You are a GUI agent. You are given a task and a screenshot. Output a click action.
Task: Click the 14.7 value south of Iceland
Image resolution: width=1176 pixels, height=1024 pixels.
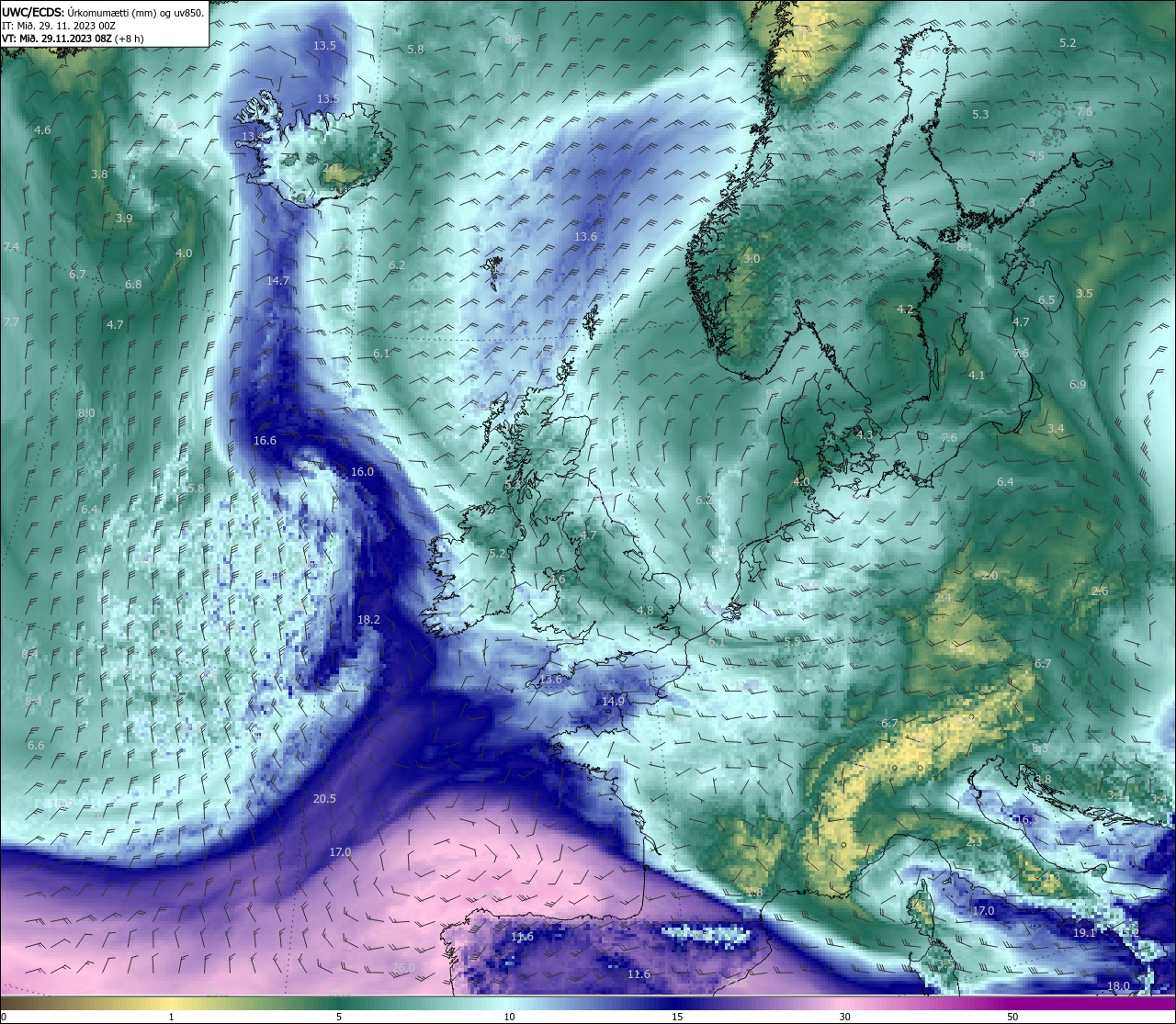pos(277,281)
